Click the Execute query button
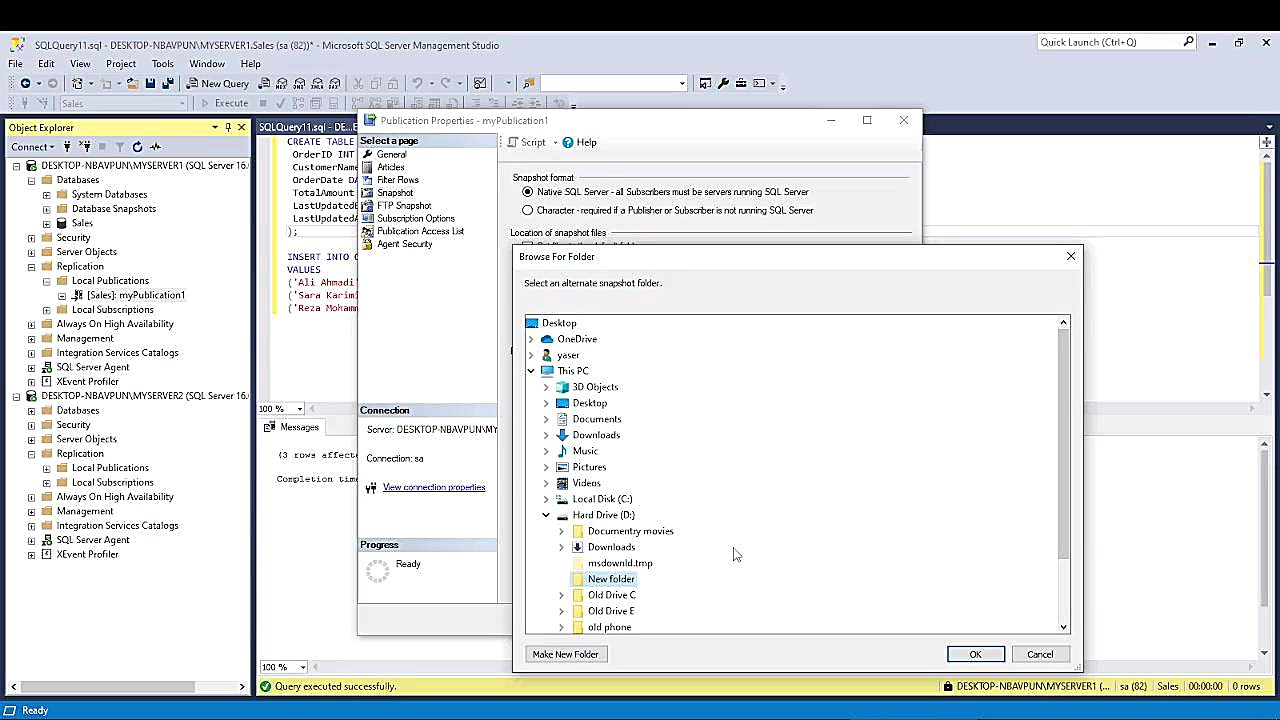Viewport: 1280px width, 720px height. pos(224,103)
